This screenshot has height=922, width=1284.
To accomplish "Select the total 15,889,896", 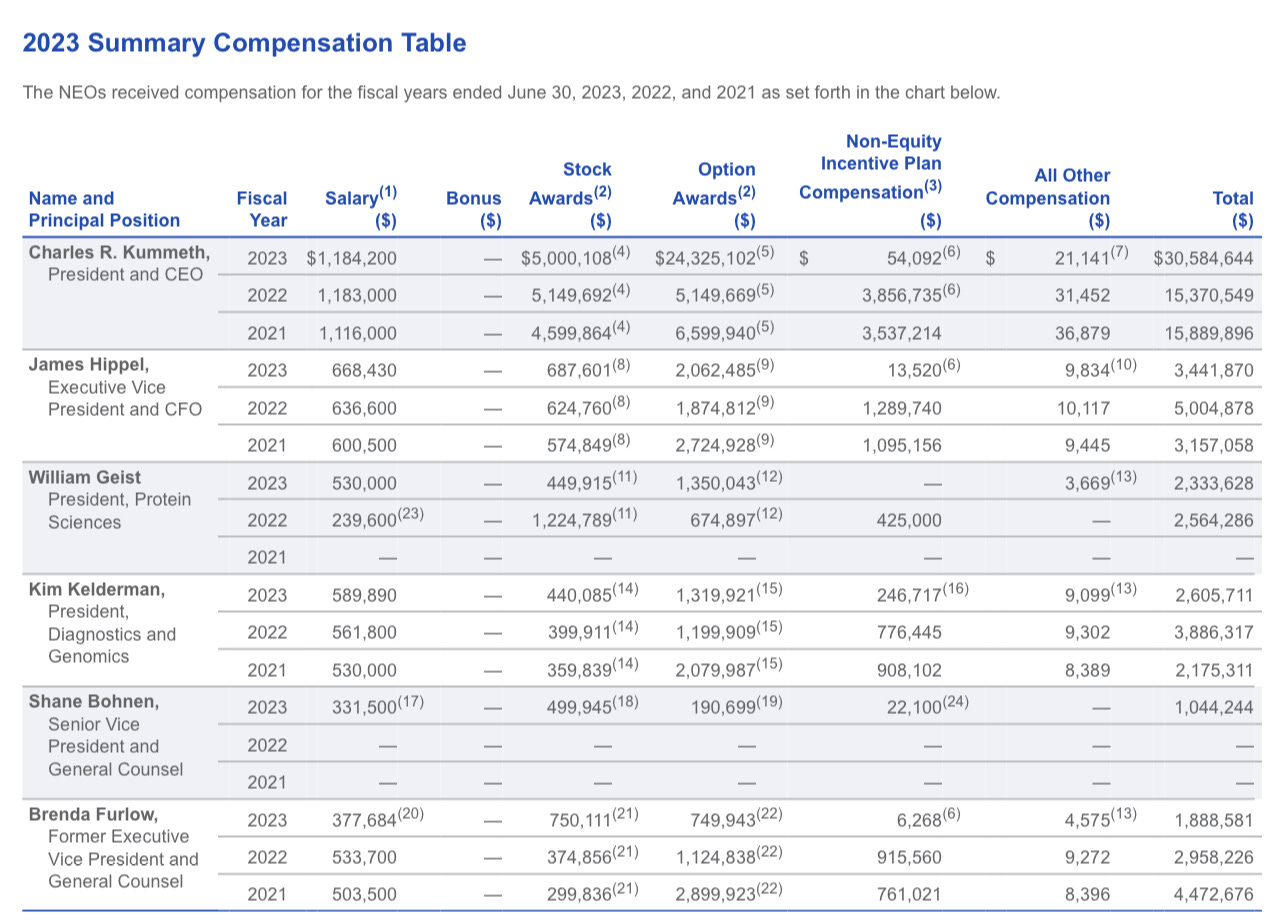I will pos(1209,333).
